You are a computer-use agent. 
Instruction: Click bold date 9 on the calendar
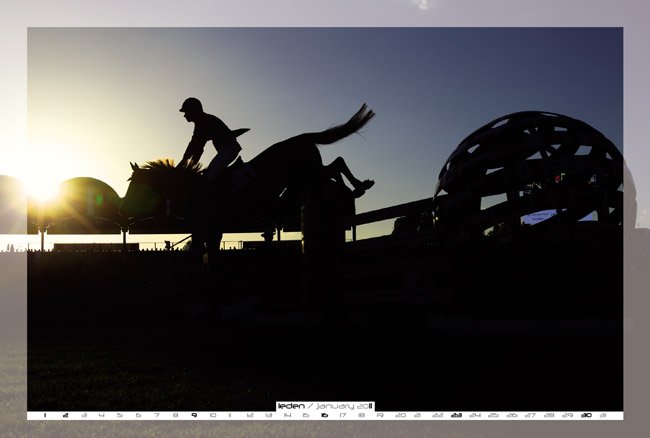[193, 415]
